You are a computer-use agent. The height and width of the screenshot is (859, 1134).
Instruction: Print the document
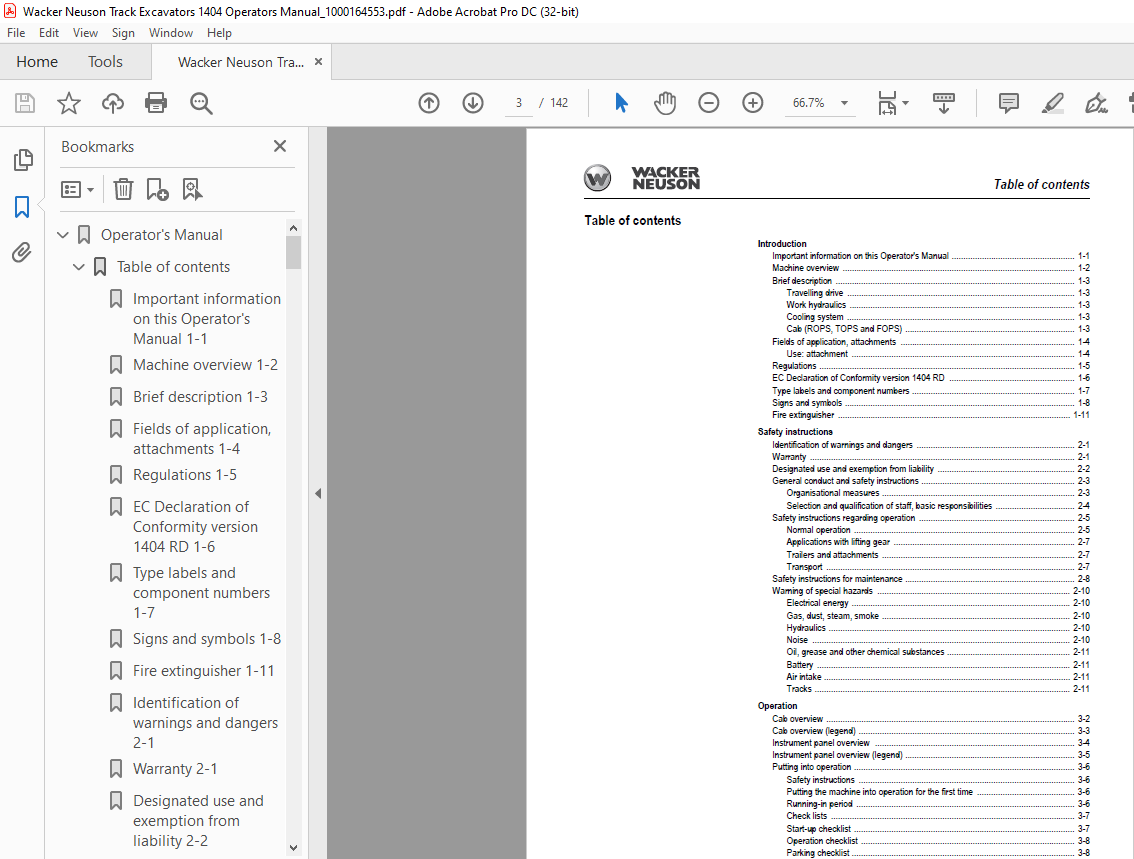pos(156,103)
